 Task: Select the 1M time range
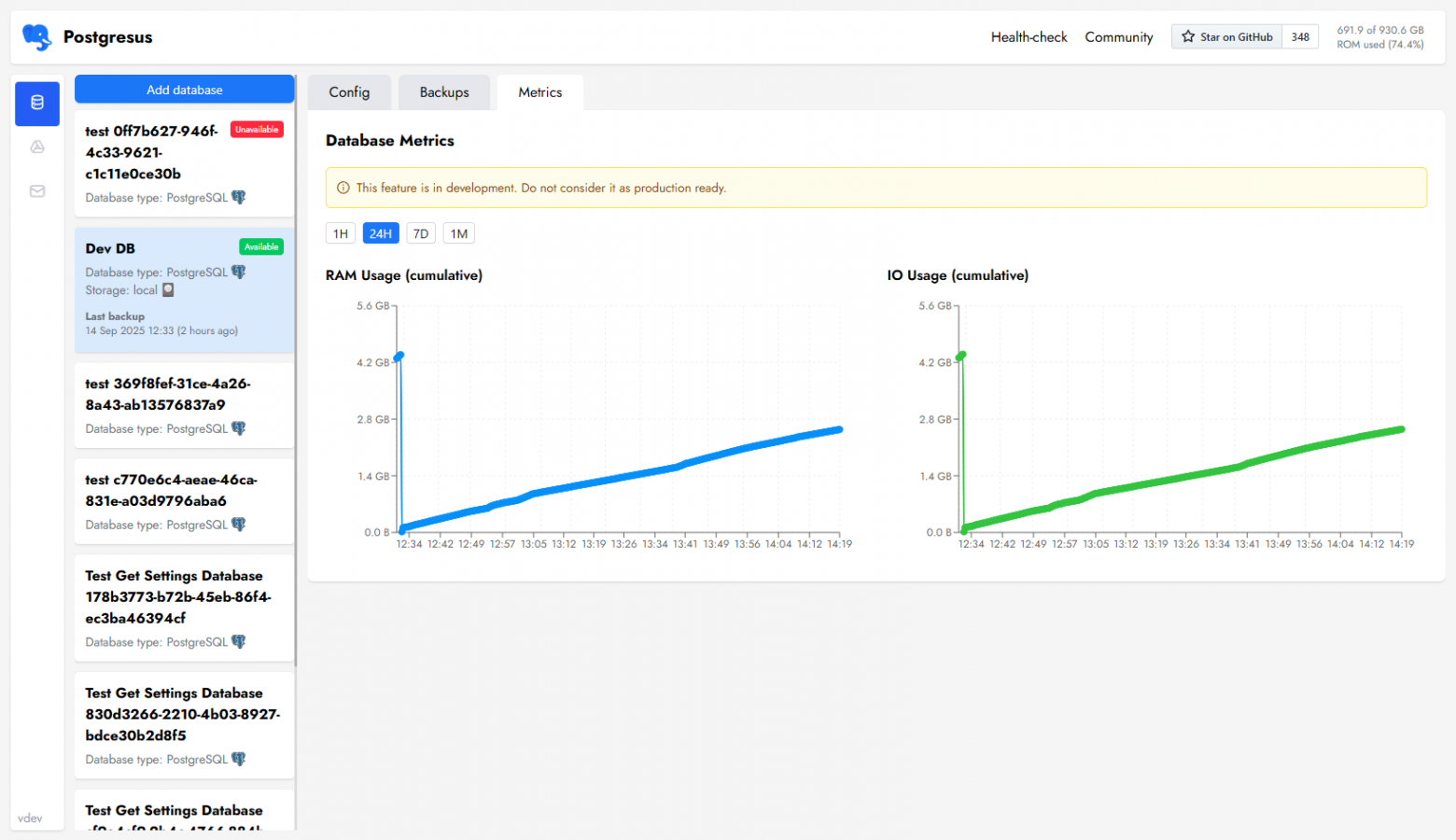459,233
